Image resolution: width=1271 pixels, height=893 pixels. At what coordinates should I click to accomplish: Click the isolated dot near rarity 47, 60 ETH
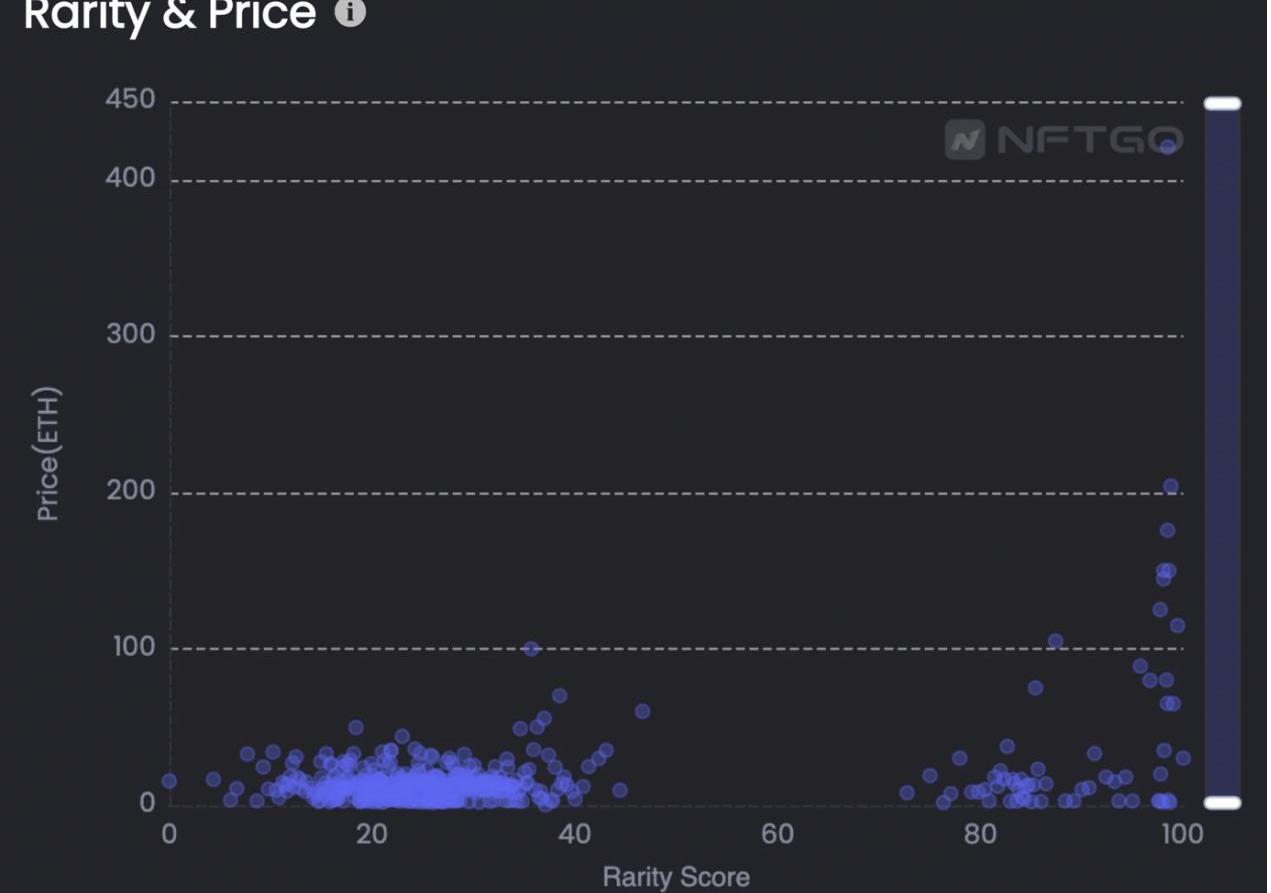point(642,711)
